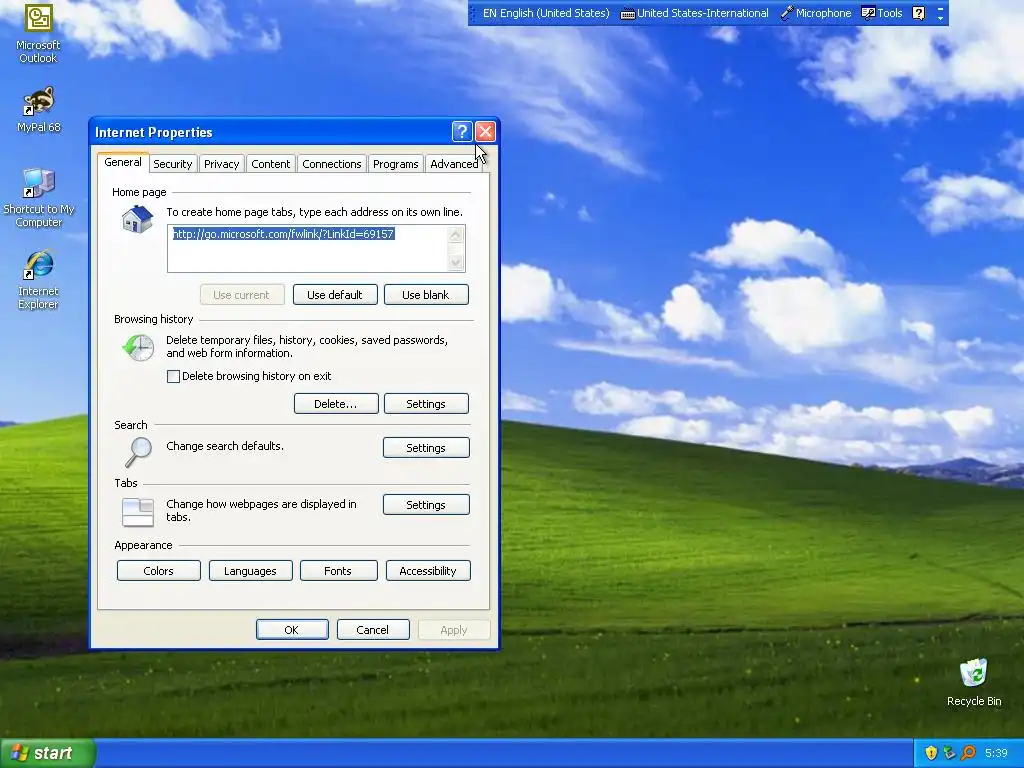Click the taskbar clock showing 5:39
Image resolution: width=1024 pixels, height=768 pixels.
[996, 753]
